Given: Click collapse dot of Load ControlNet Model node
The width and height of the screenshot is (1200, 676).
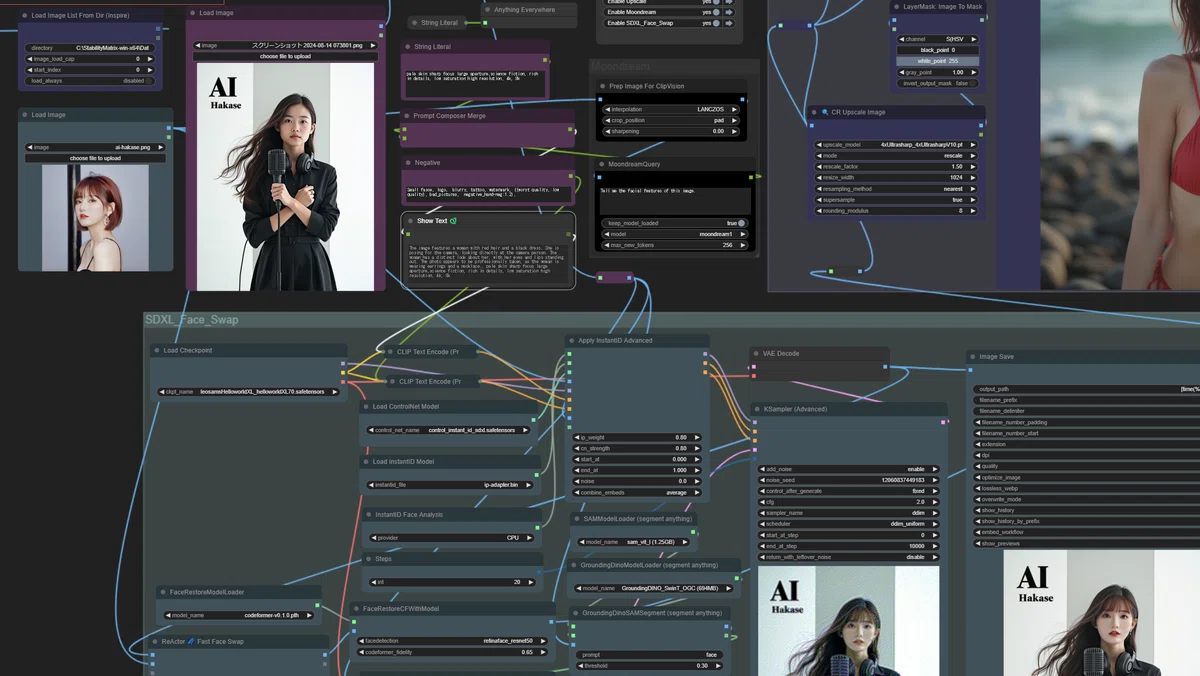Looking at the screenshot, I should point(366,407).
